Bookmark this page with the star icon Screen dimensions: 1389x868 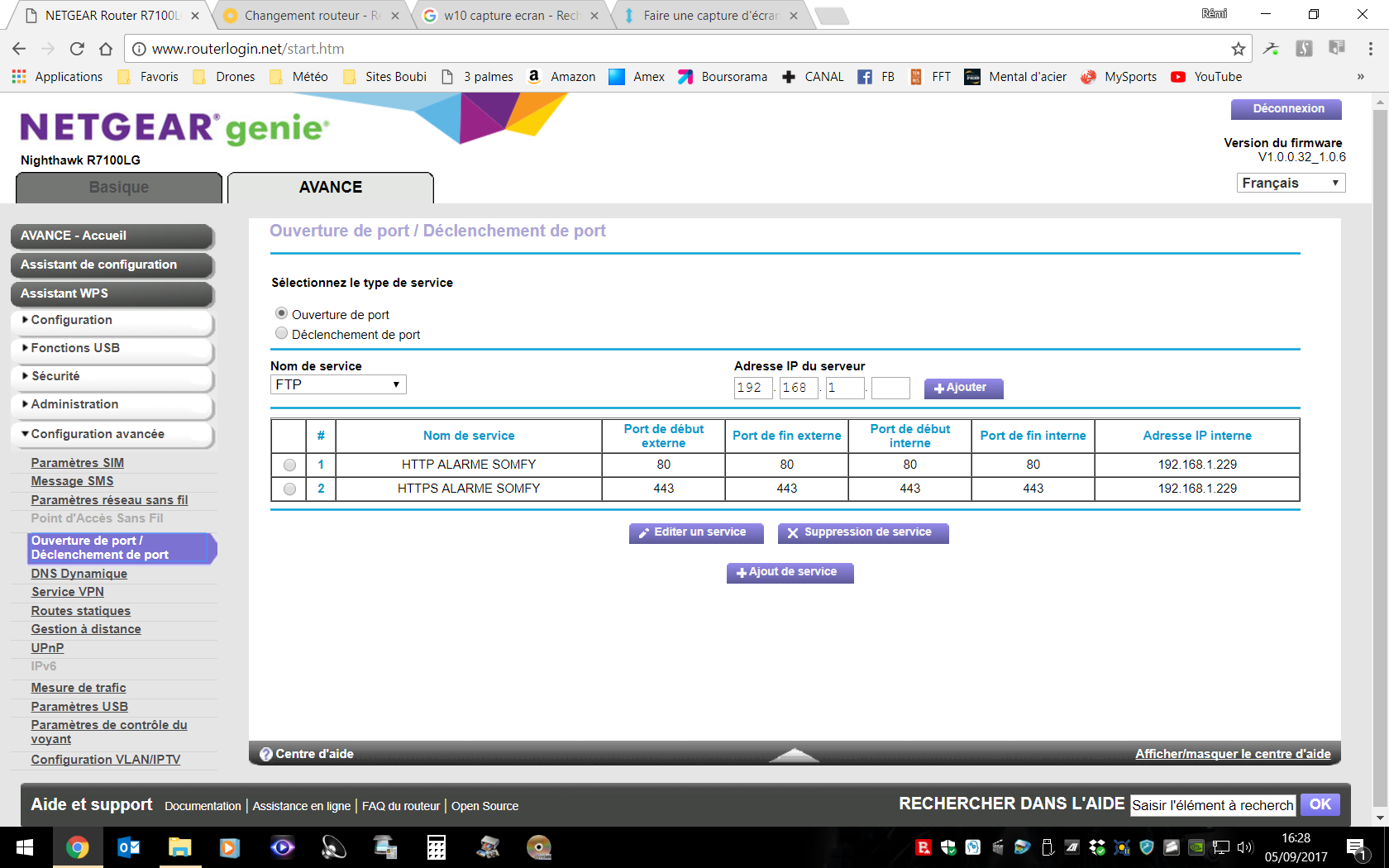coord(1238,49)
